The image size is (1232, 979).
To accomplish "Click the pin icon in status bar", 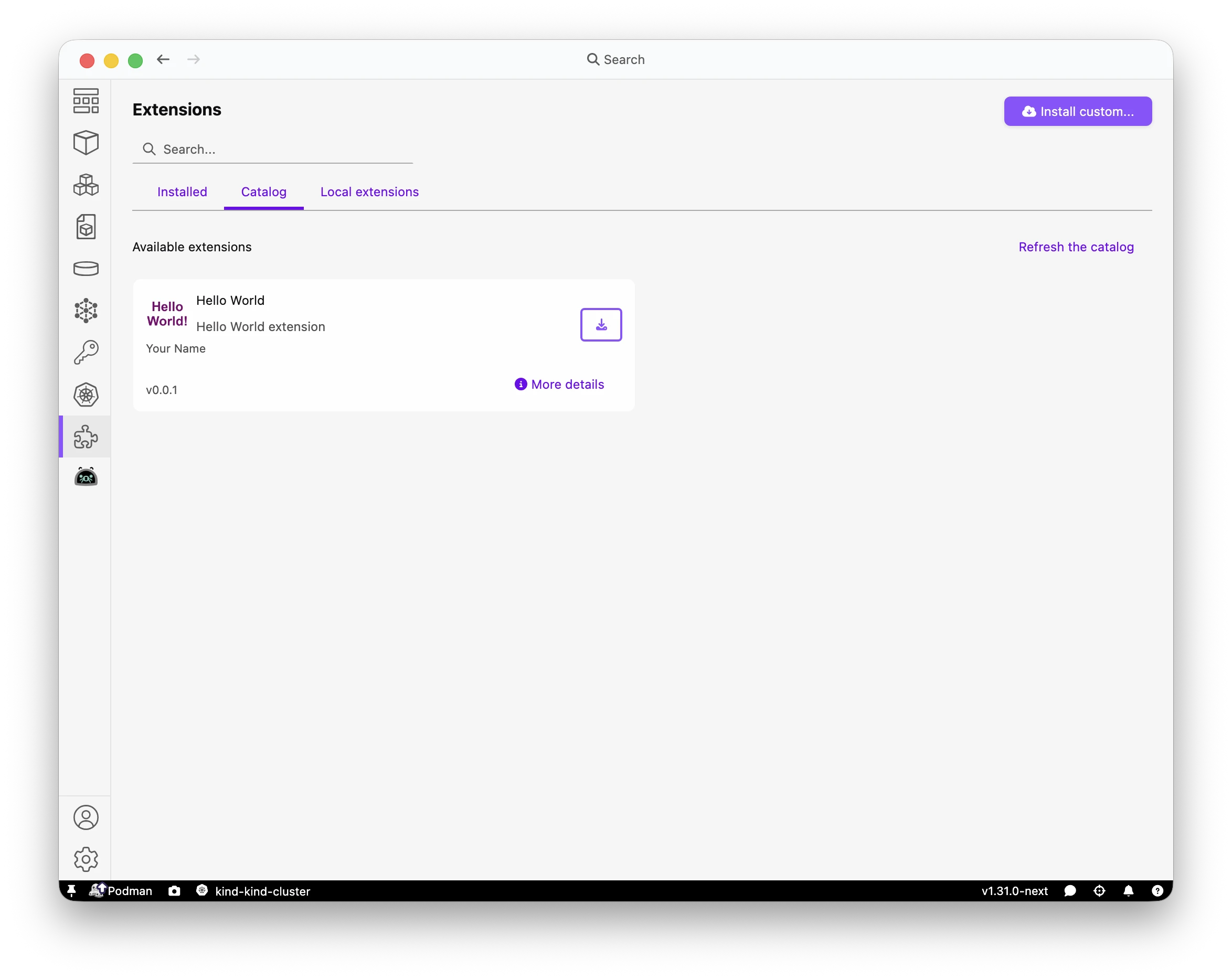I will (x=71, y=890).
